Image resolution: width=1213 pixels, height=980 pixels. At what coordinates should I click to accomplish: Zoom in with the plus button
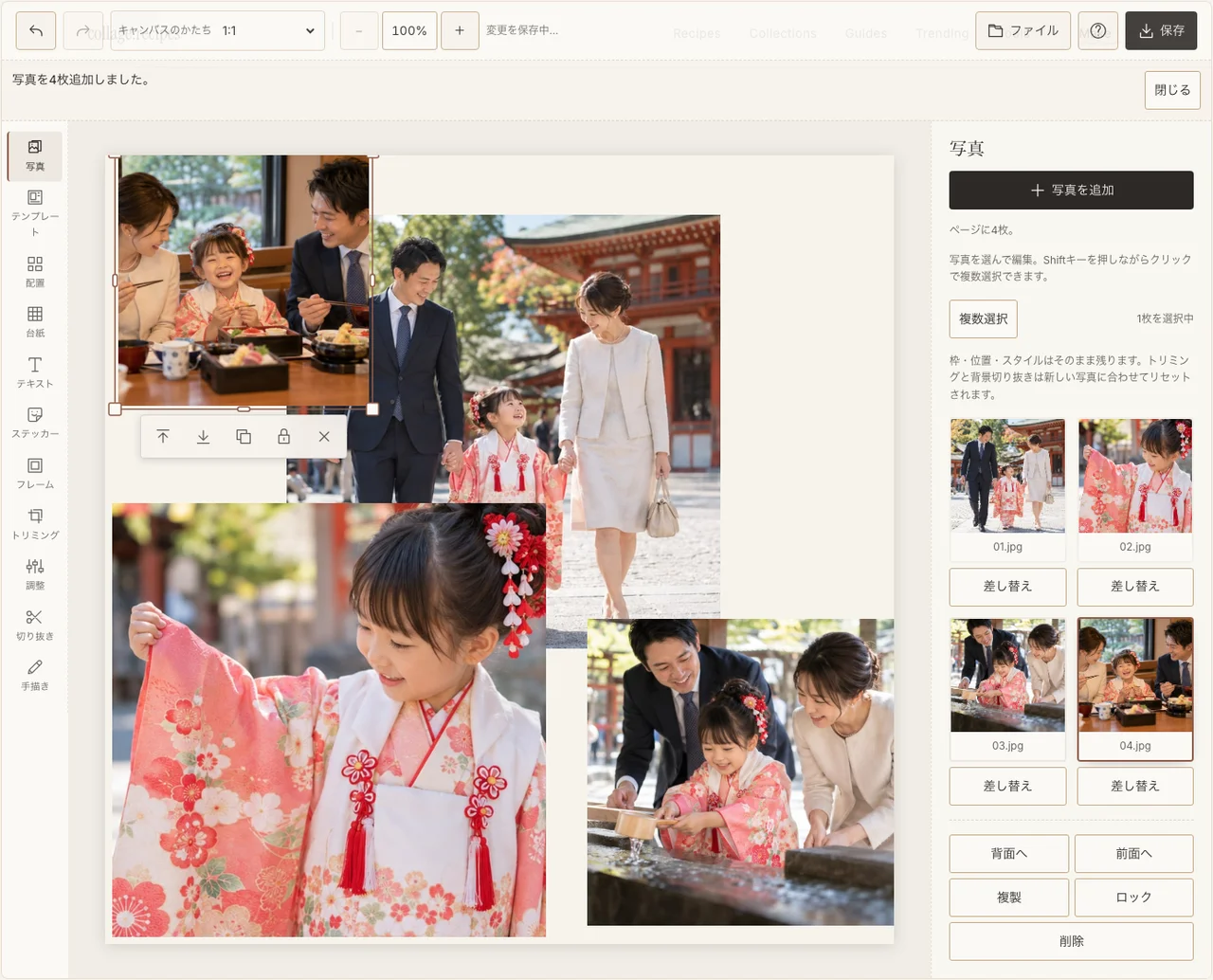[460, 30]
